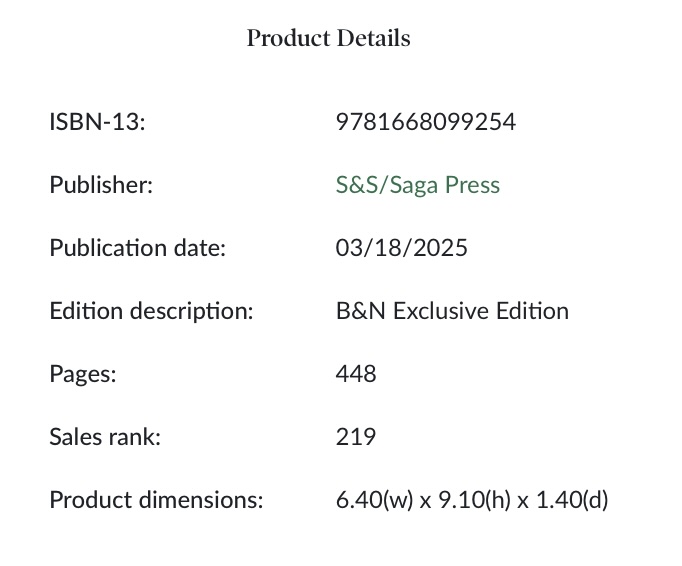Image resolution: width=682 pixels, height=566 pixels.
Task: Click the Sales rank label
Action: 105,437
